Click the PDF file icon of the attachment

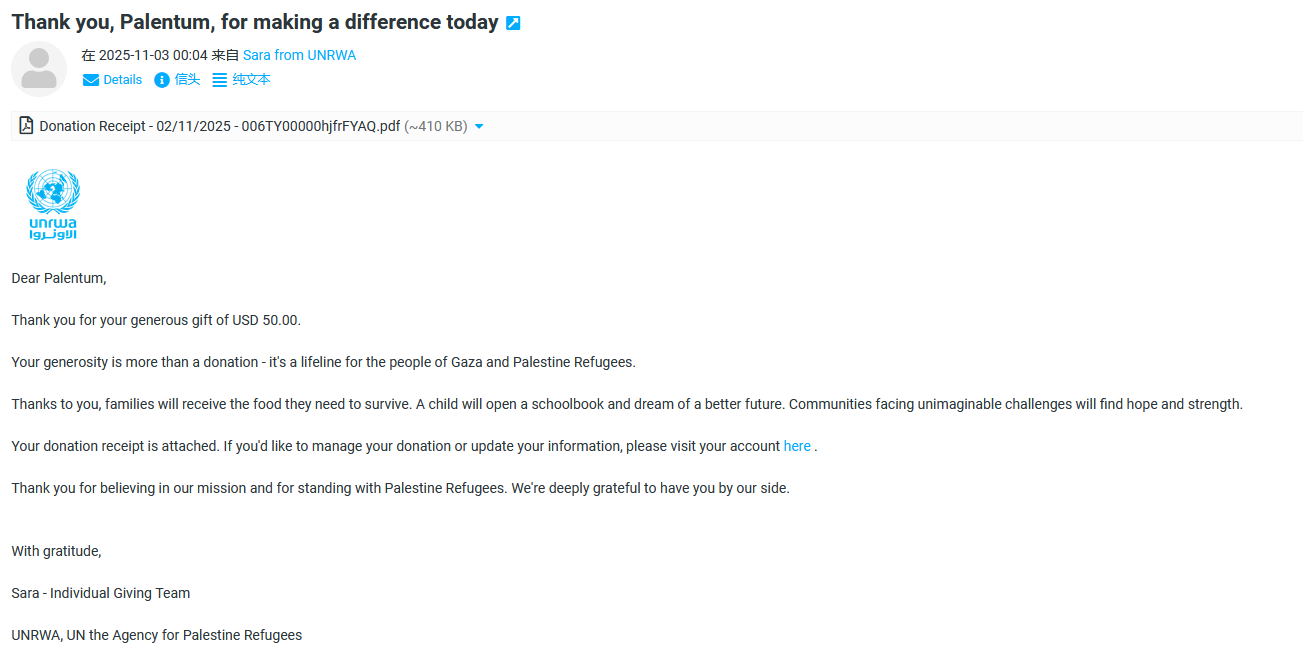pyautogui.click(x=26, y=126)
